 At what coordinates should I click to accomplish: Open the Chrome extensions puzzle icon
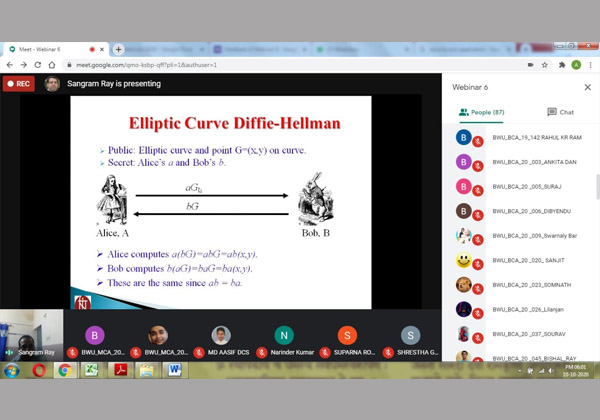tap(562, 65)
